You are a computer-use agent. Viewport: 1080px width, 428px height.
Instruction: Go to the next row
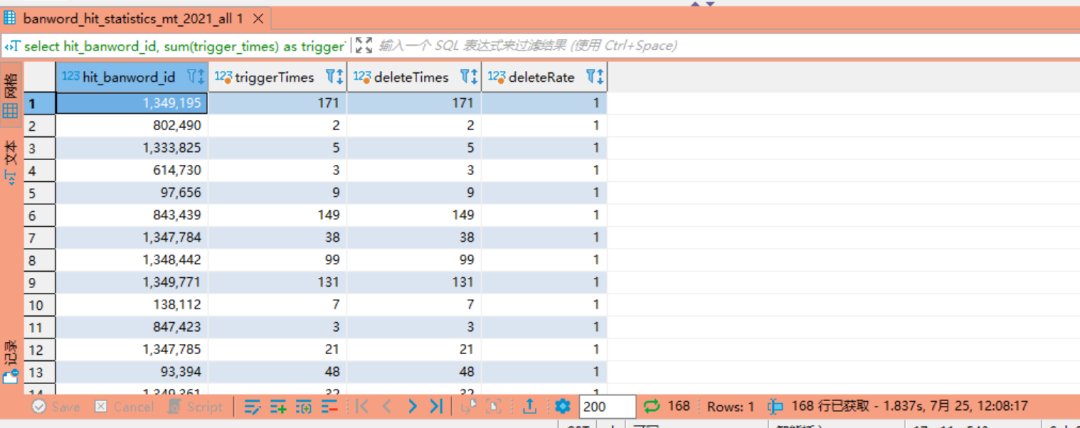pyautogui.click(x=412, y=407)
